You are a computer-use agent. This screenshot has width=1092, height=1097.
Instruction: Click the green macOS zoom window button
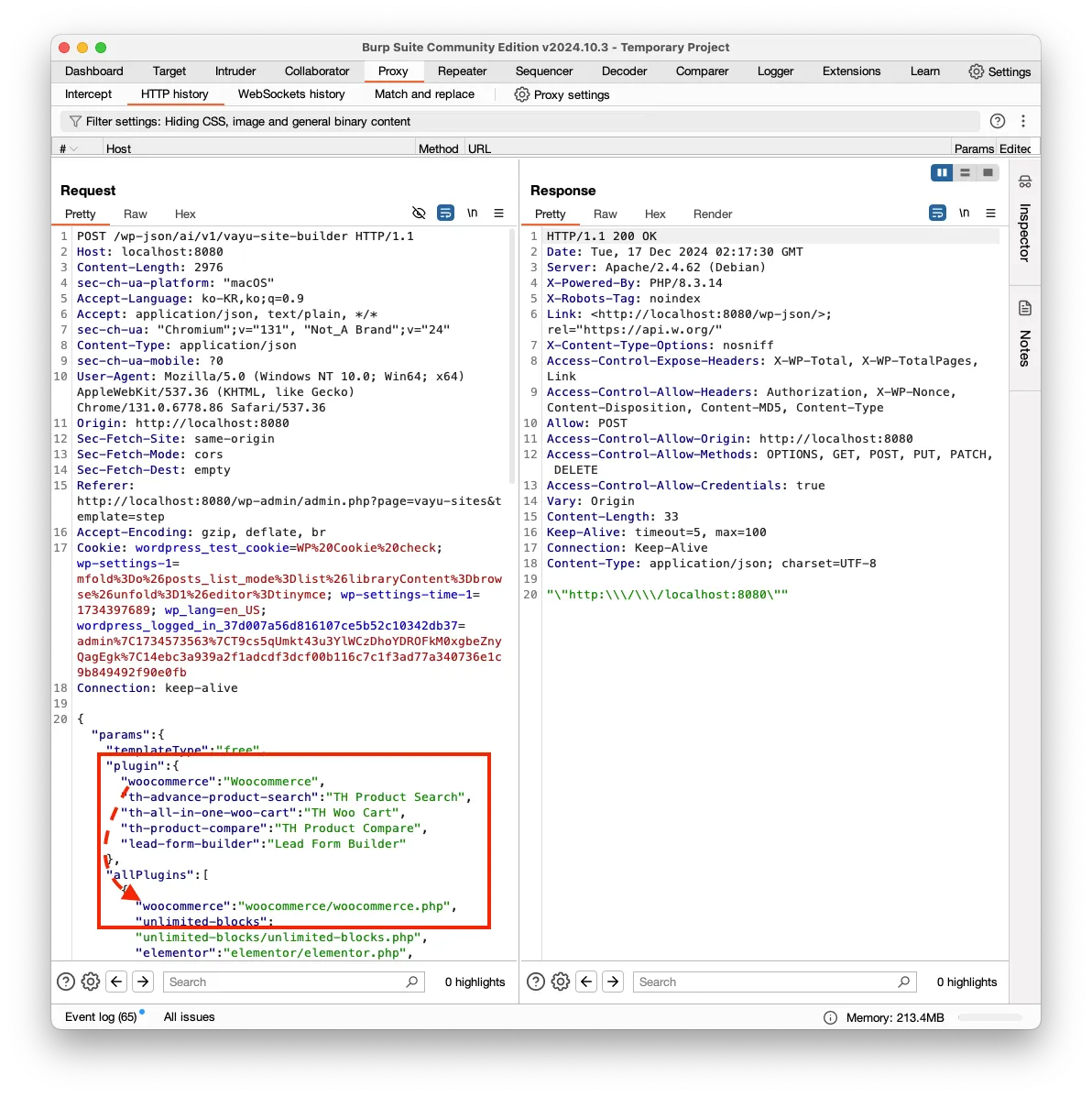click(x=101, y=48)
